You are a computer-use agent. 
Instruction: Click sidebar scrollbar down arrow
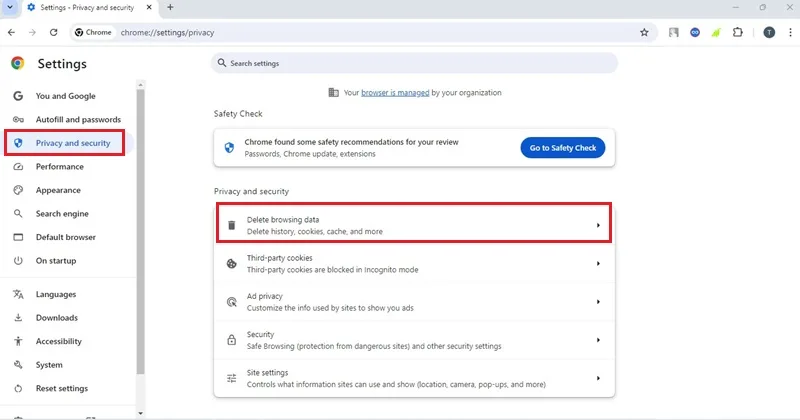point(141,413)
